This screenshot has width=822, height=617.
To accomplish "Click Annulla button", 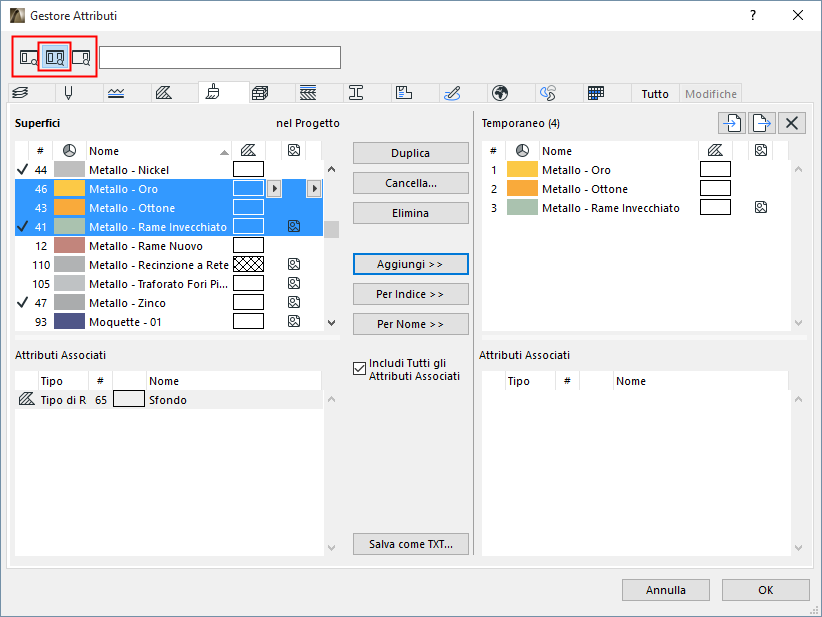I will 666,590.
